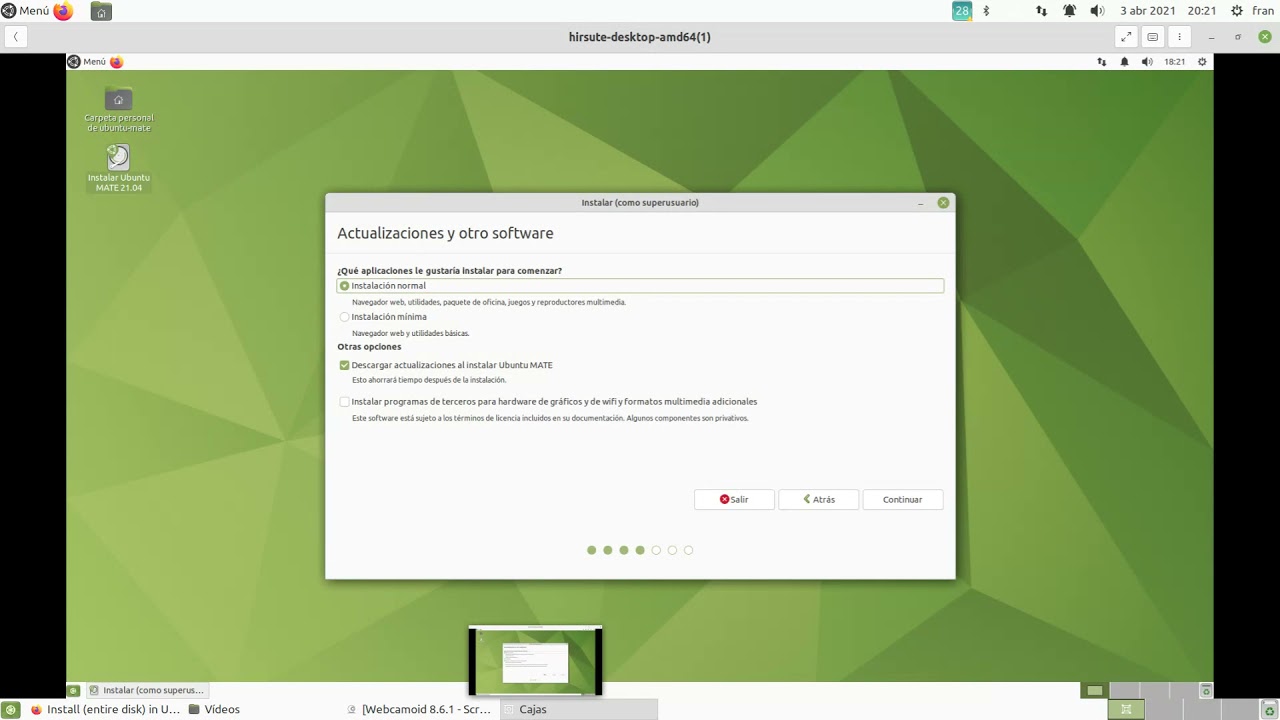1280x720 pixels.
Task: Go back using the Boxes back arrow
Action: tap(15, 37)
